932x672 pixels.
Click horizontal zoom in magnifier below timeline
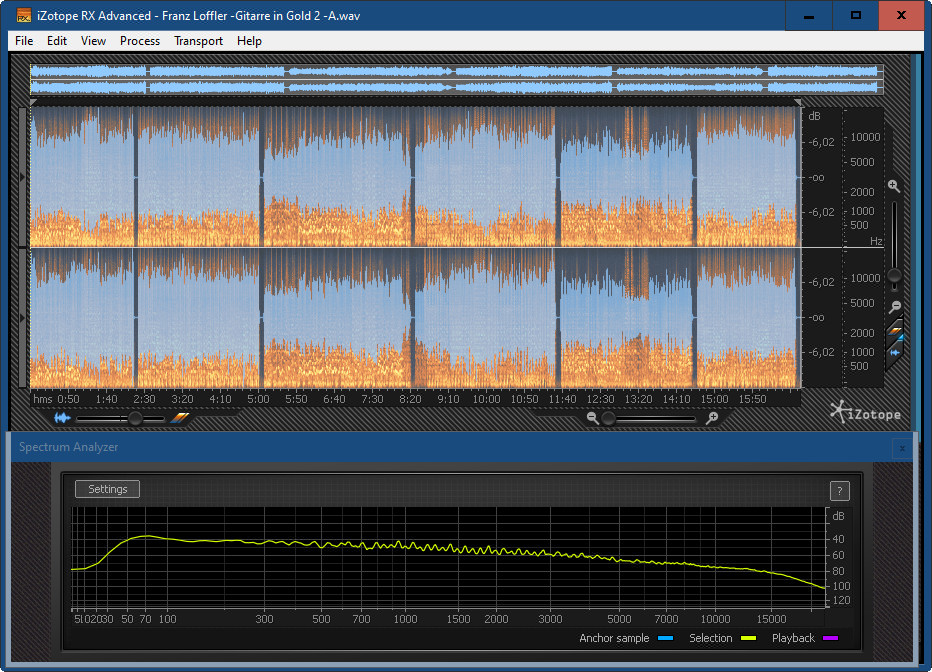(711, 419)
